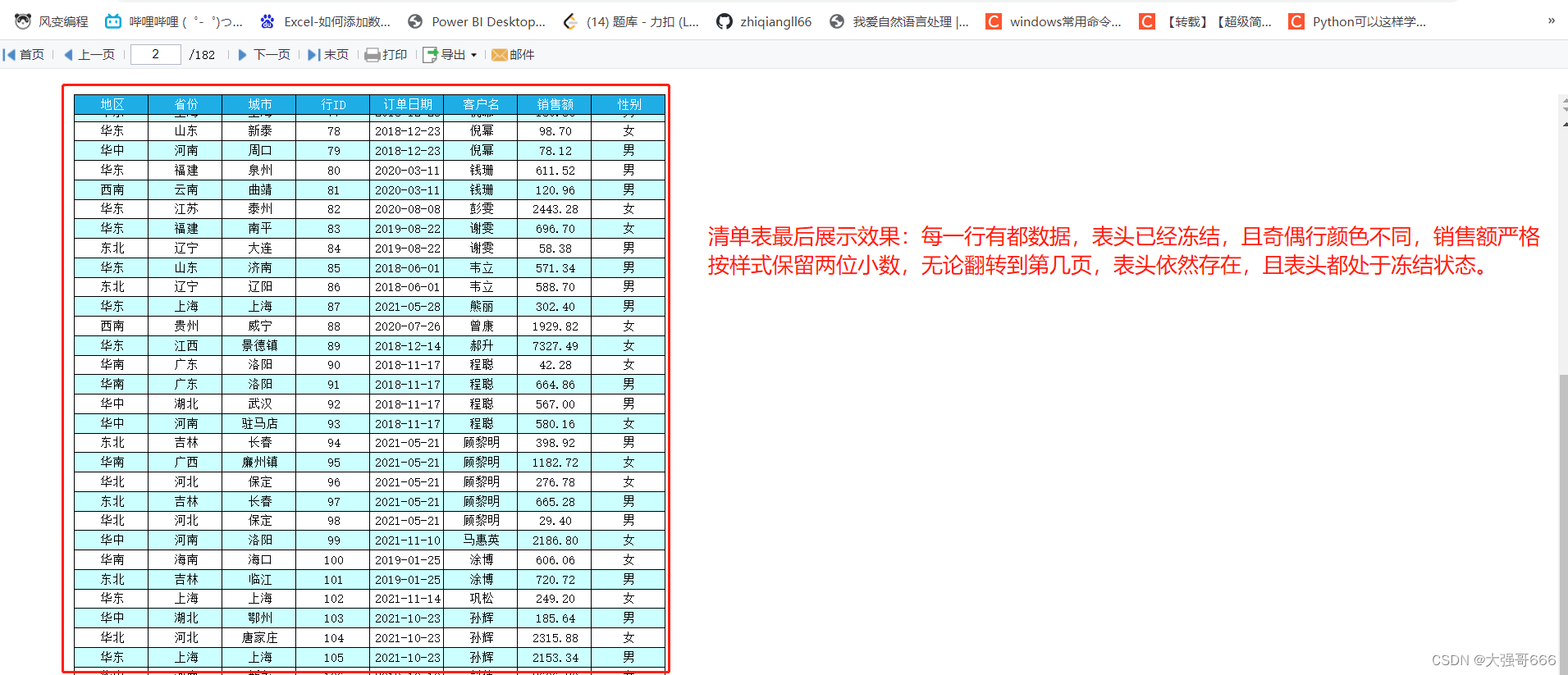This screenshot has height=675, width=1568.
Task: Select customer name 曾康
Action: [x=481, y=326]
